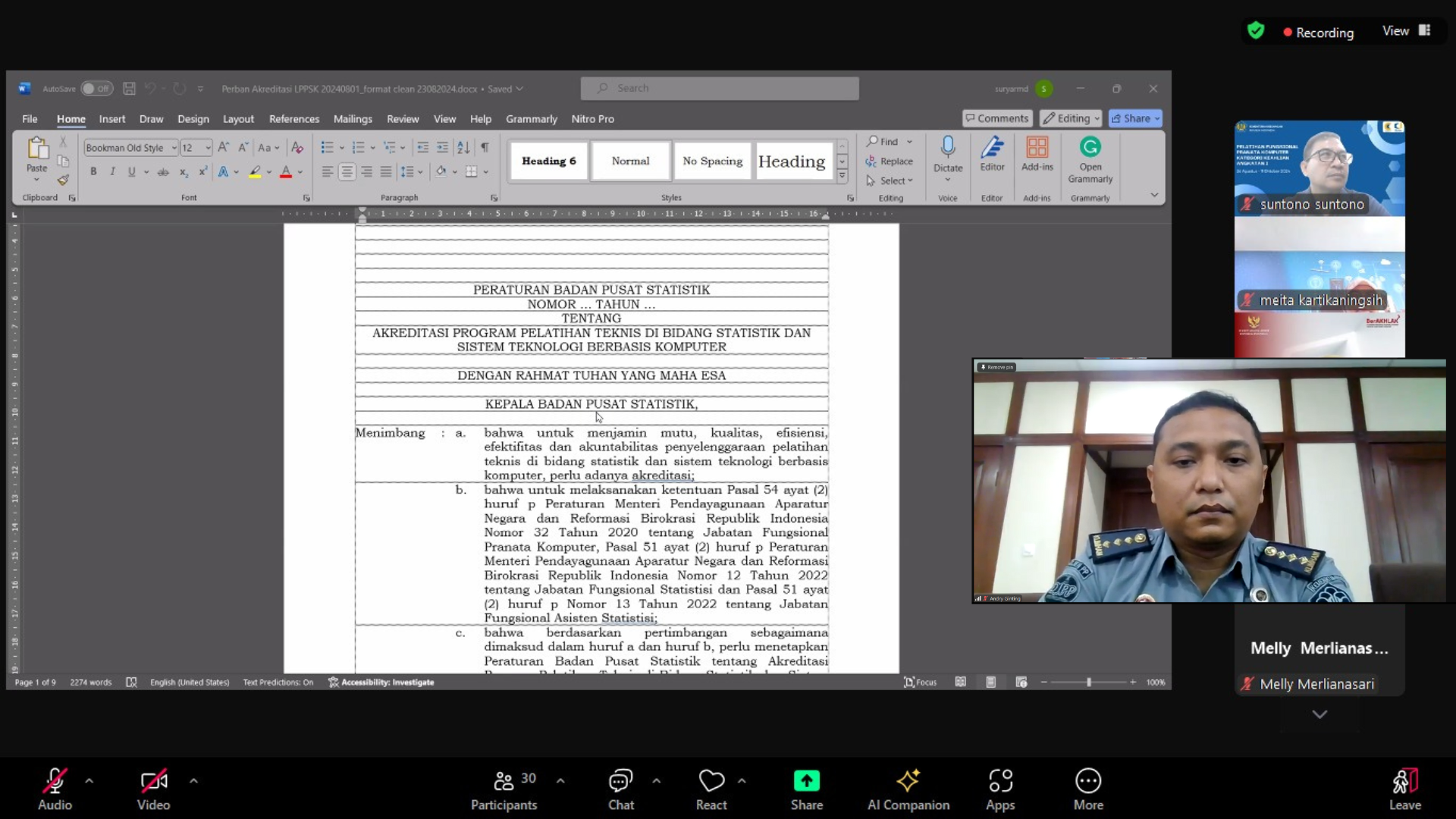1456x819 pixels.
Task: Apply superscript formatting
Action: pyautogui.click(x=202, y=172)
